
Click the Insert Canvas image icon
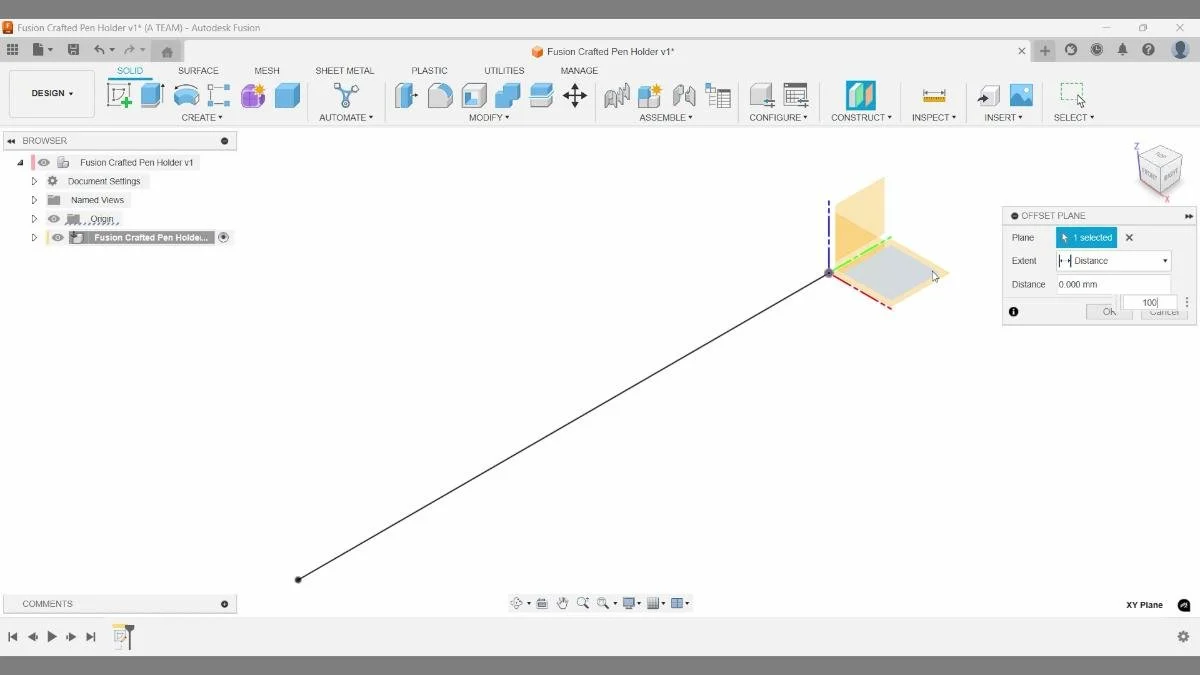click(1021, 95)
